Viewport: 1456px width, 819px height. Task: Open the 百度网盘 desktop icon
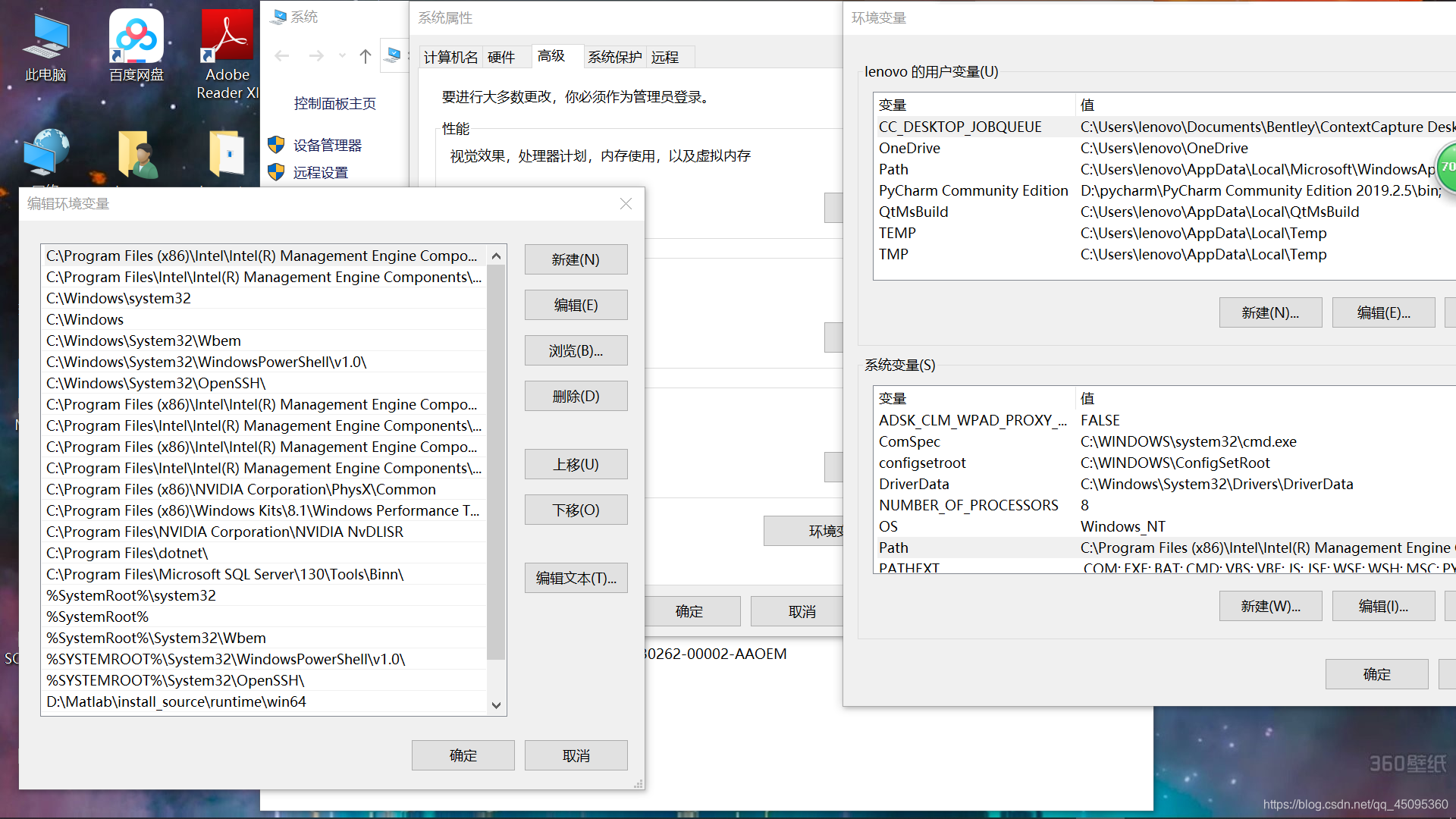(x=136, y=47)
